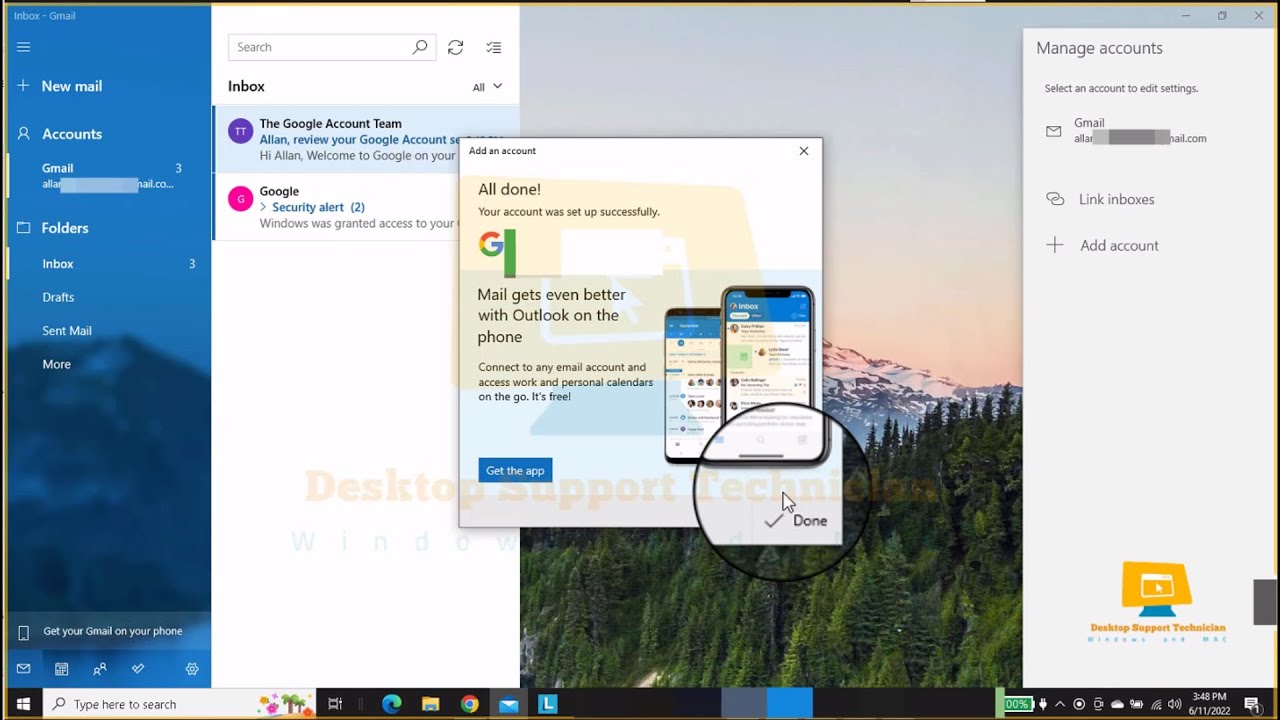Screen dimensions: 1280x720
Task: Select the Gmail account in sidebar
Action: pyautogui.click(x=108, y=176)
